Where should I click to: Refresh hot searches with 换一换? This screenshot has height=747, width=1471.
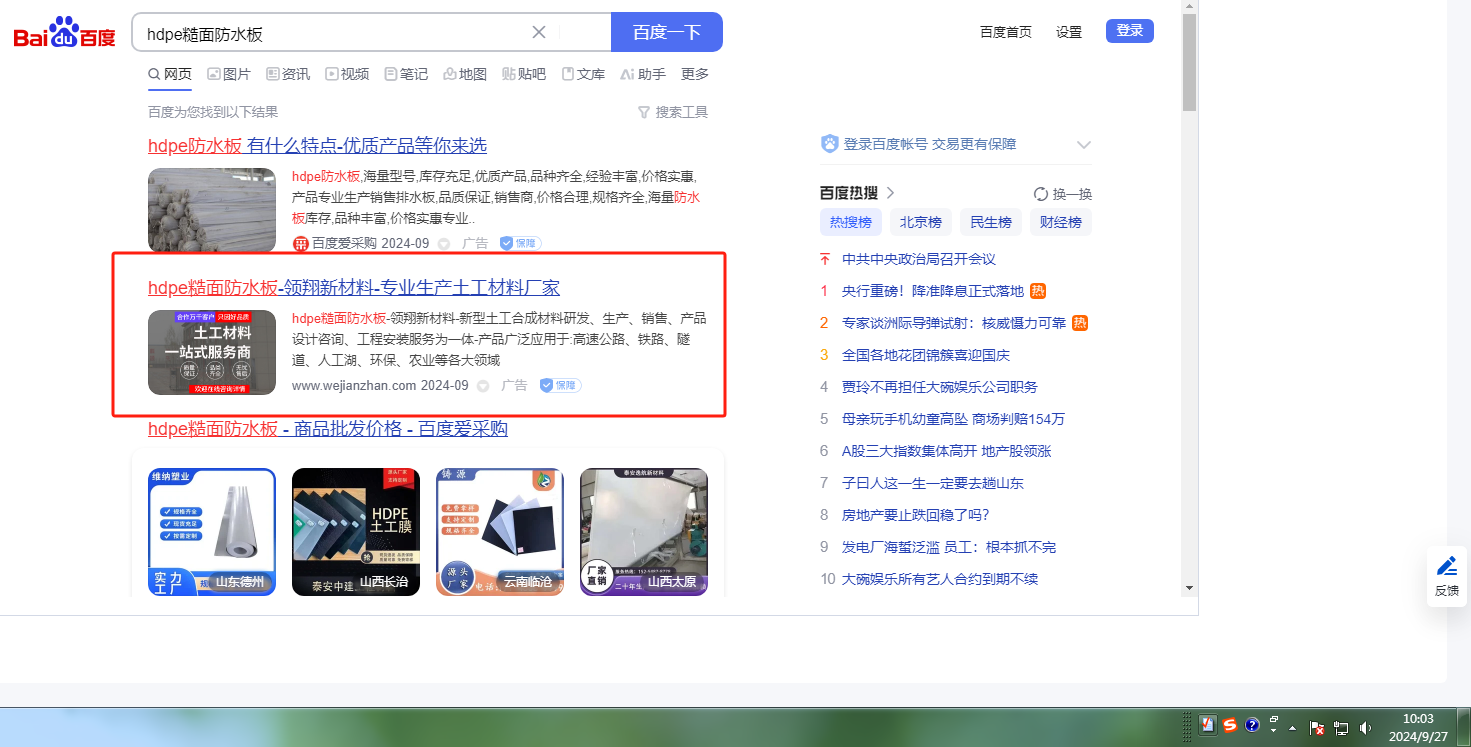click(1063, 194)
